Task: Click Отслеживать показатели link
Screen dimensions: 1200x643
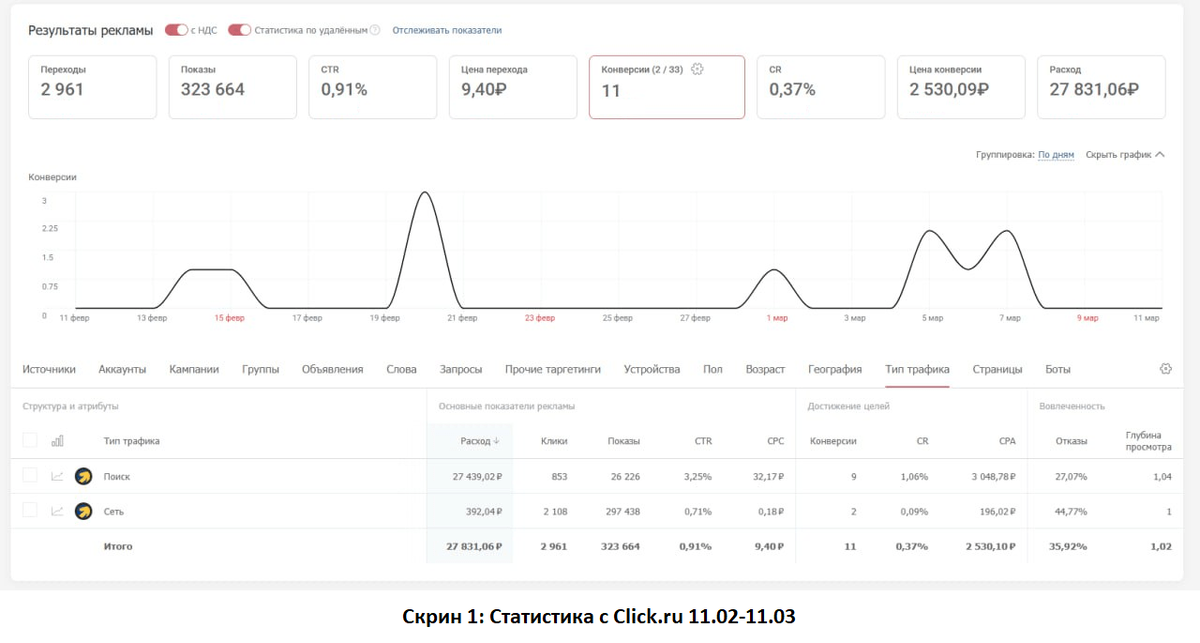Action: tap(447, 30)
